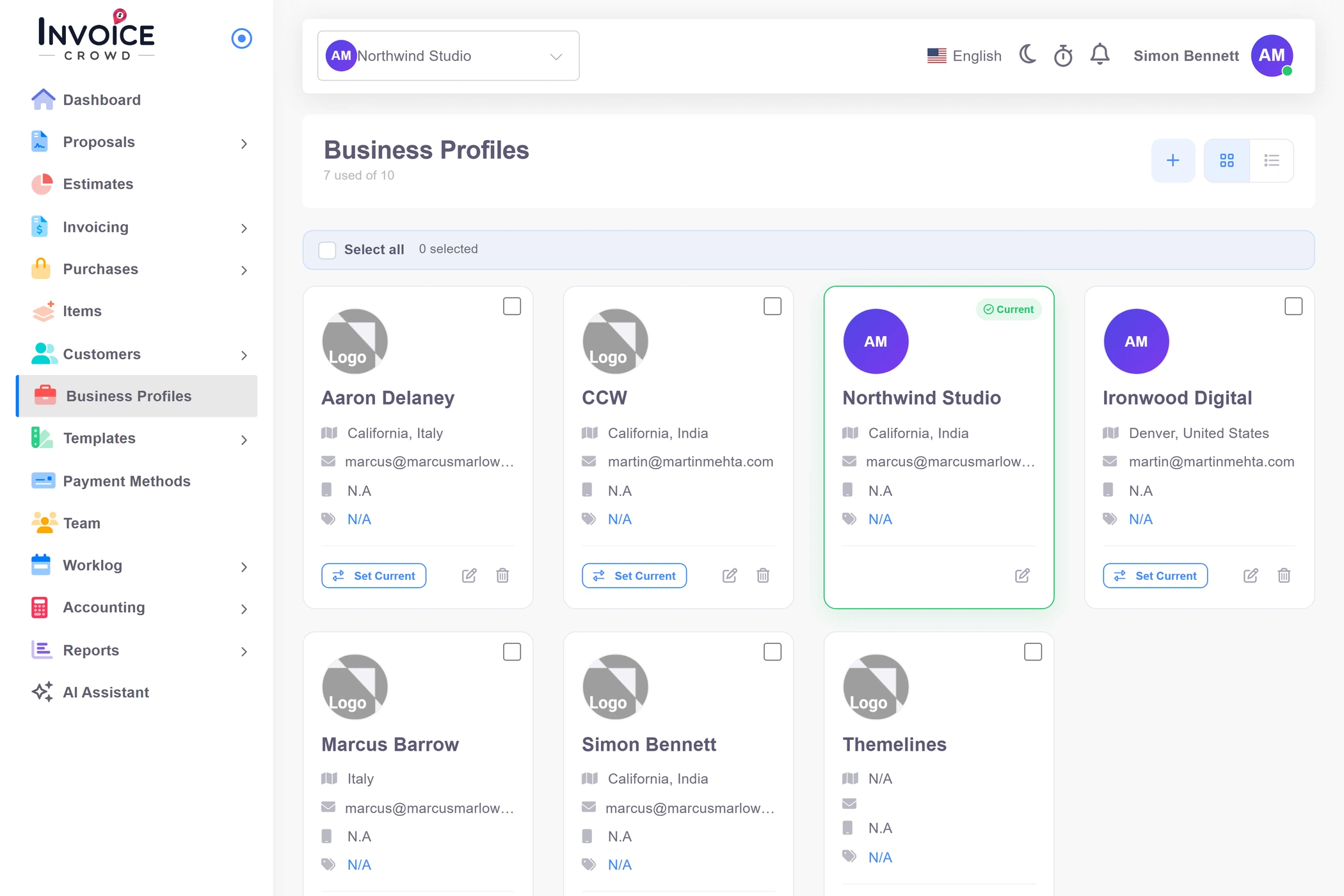1344x896 pixels.
Task: Set Aaron Delaney as current profile
Action: pyautogui.click(x=374, y=575)
